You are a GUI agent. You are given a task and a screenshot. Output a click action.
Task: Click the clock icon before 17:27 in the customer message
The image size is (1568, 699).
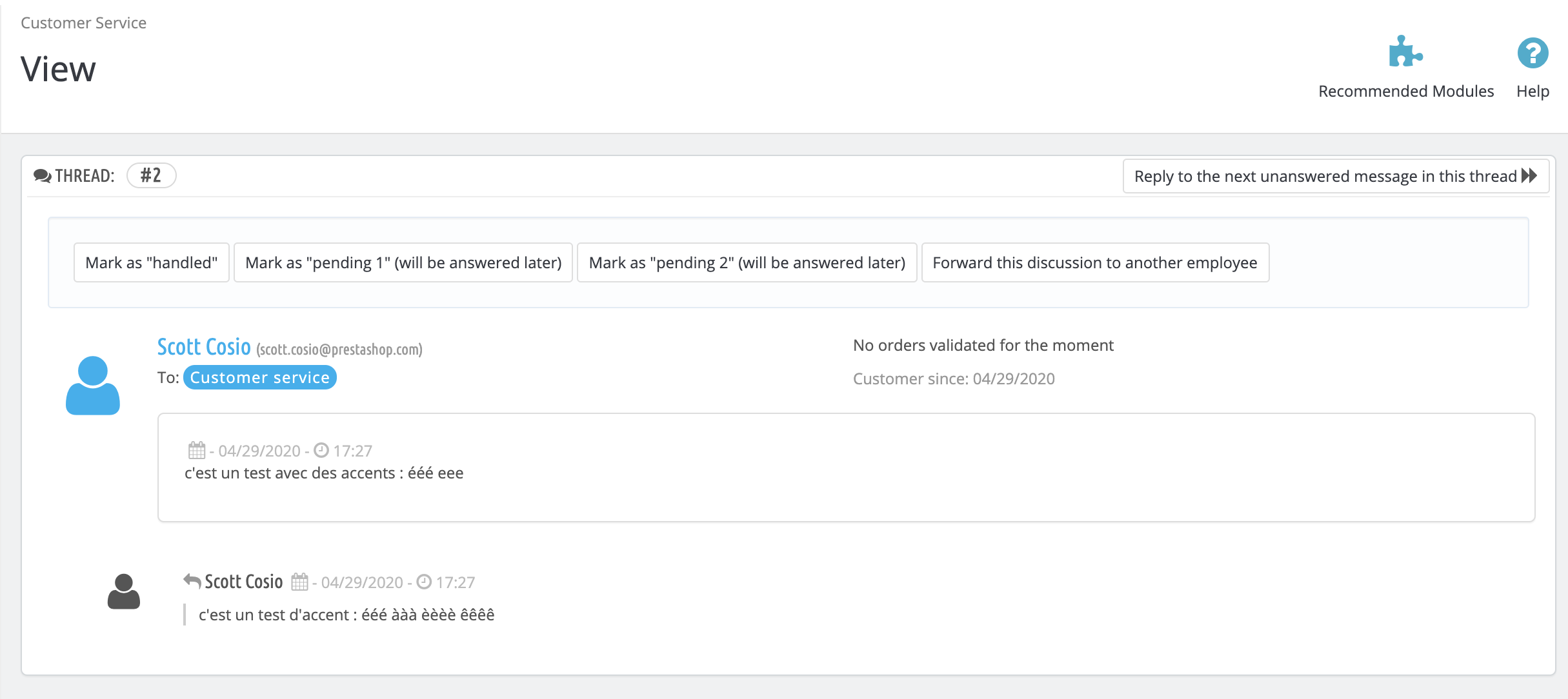pyautogui.click(x=321, y=450)
